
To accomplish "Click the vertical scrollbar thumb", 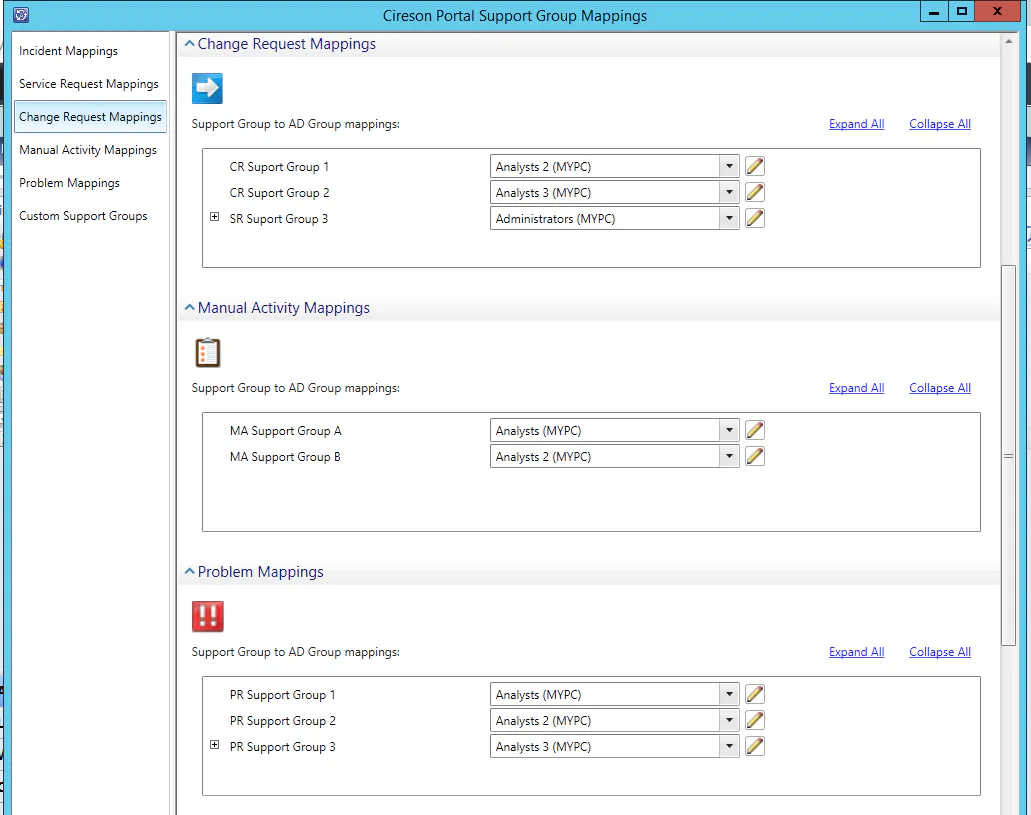I will pos(1008,455).
